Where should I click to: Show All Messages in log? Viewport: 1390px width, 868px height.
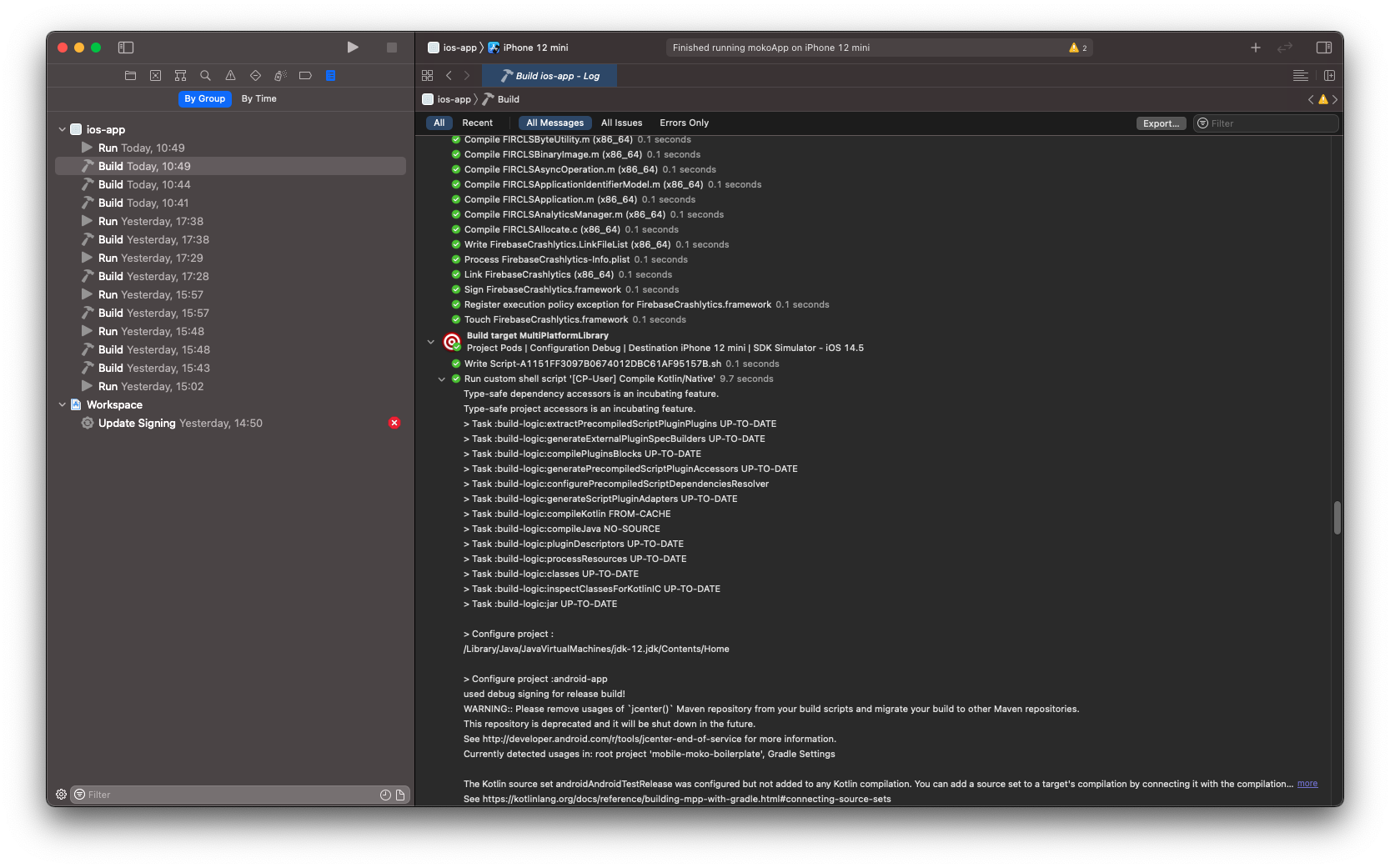pos(555,123)
